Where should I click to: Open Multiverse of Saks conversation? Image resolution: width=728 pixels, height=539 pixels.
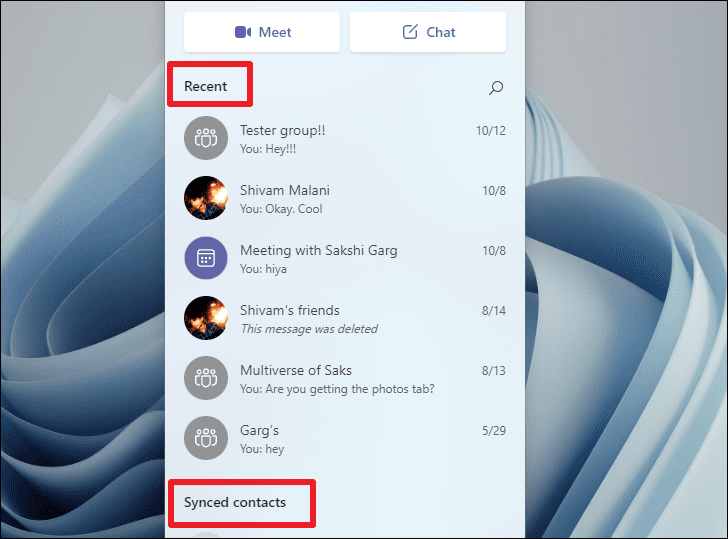pyautogui.click(x=344, y=378)
